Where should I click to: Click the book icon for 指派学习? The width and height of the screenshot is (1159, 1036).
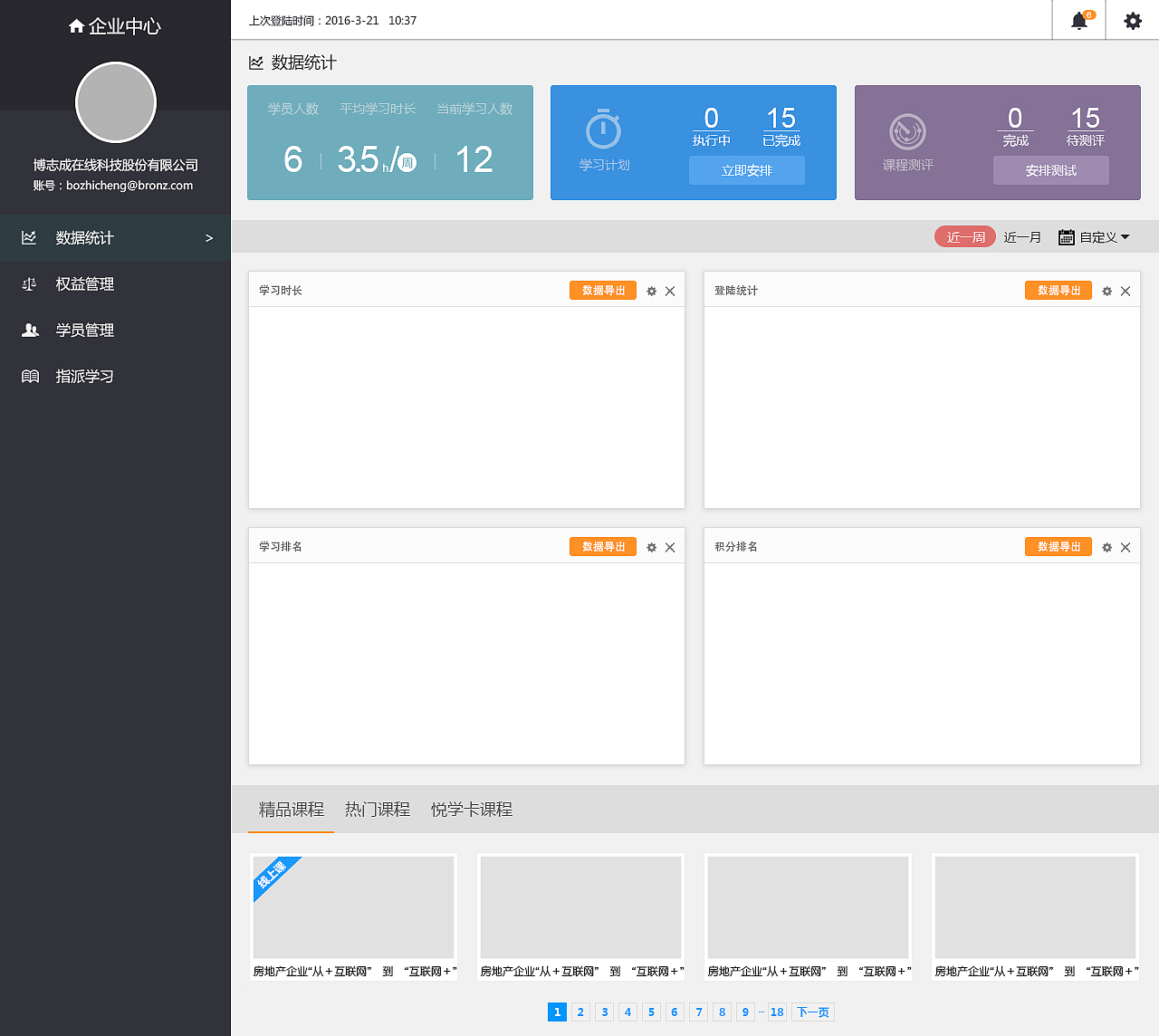(30, 376)
